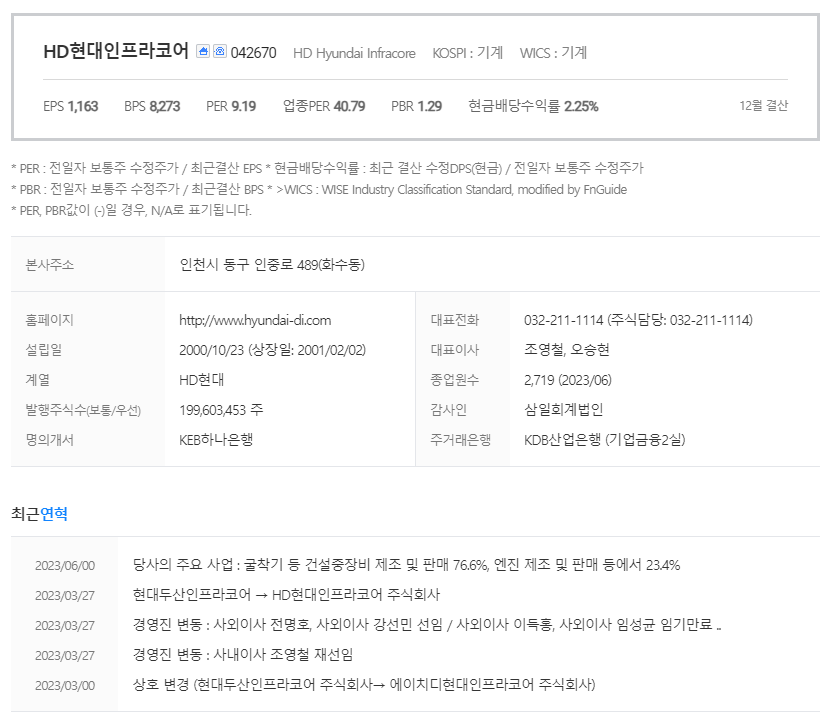Image resolution: width=830 pixels, height=720 pixels.
Task: Select the PER 9.19 value
Action: click(231, 106)
